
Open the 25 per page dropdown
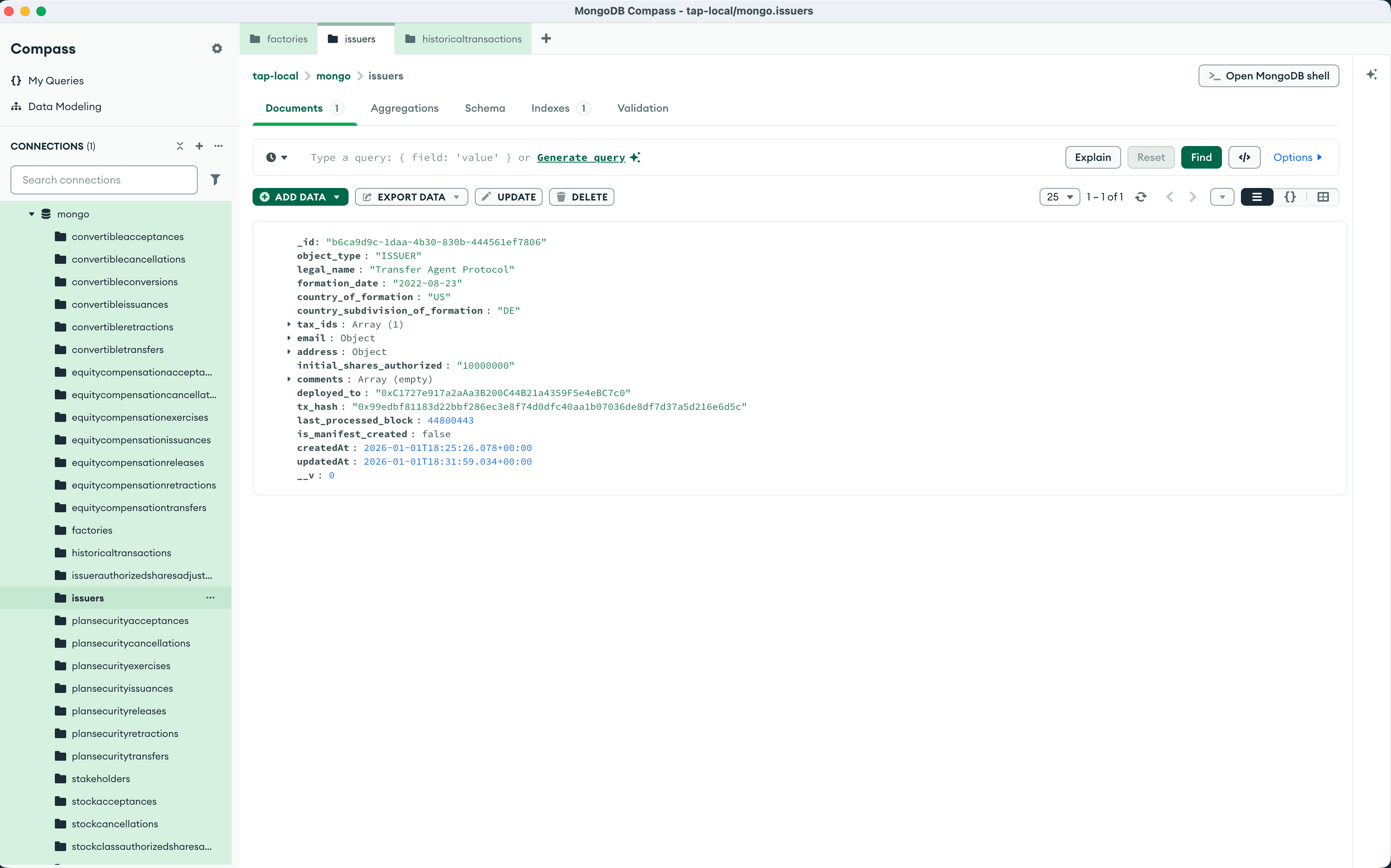point(1059,197)
